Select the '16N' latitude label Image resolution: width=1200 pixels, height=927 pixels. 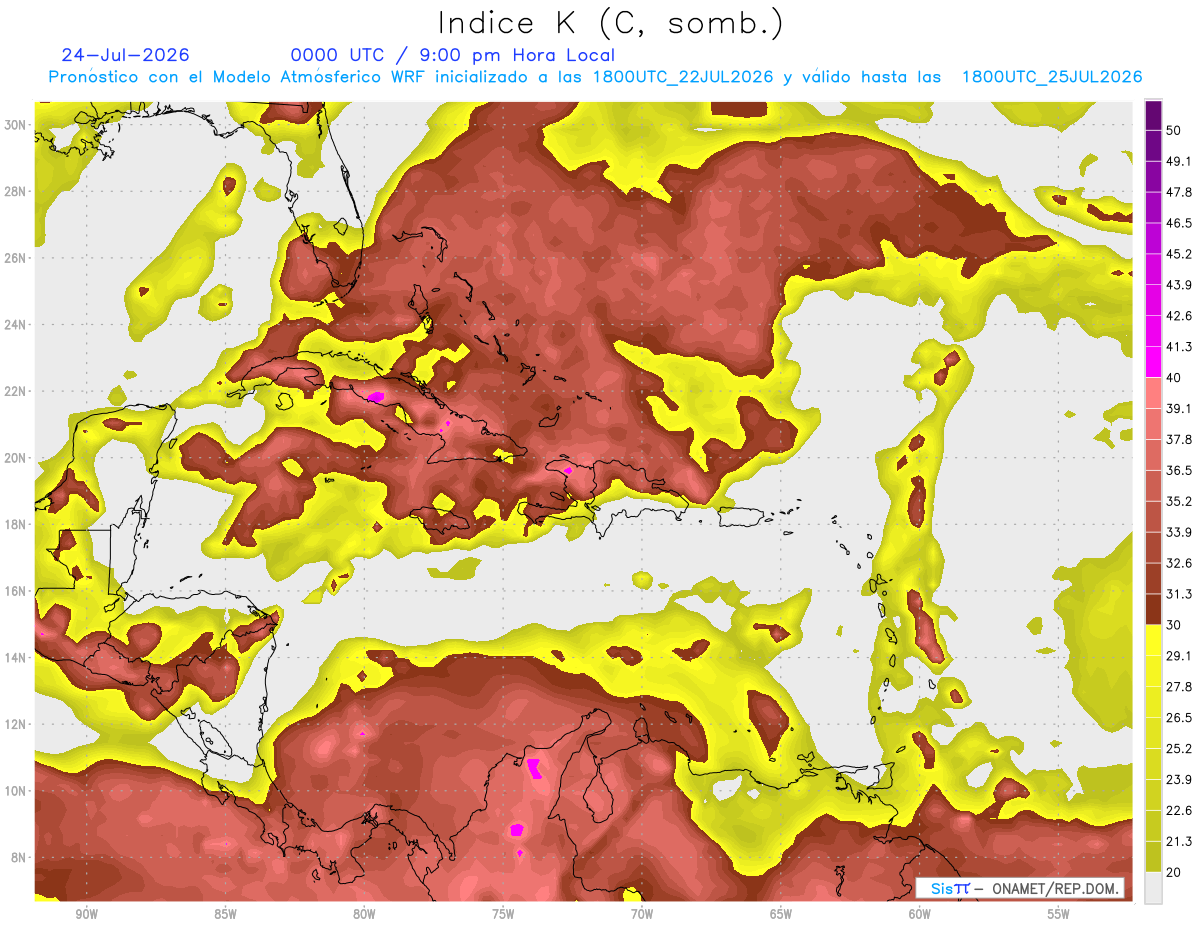[x=15, y=591]
